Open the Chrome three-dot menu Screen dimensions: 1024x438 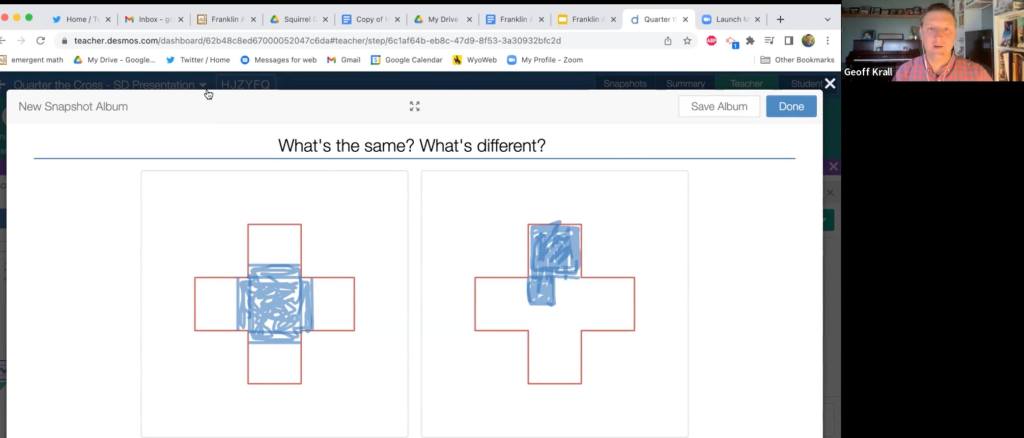tap(828, 41)
